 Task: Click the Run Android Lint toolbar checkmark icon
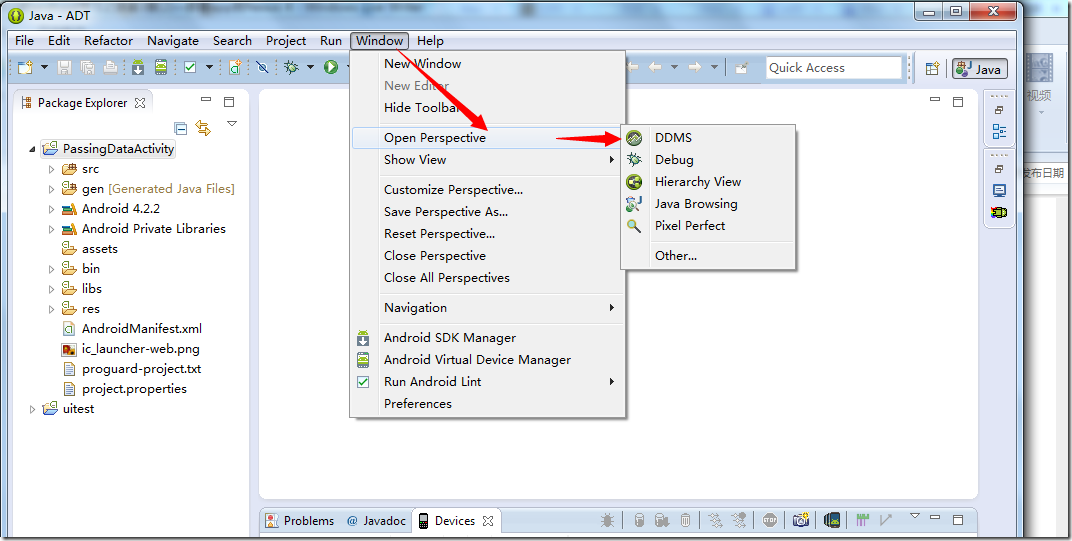[190, 67]
